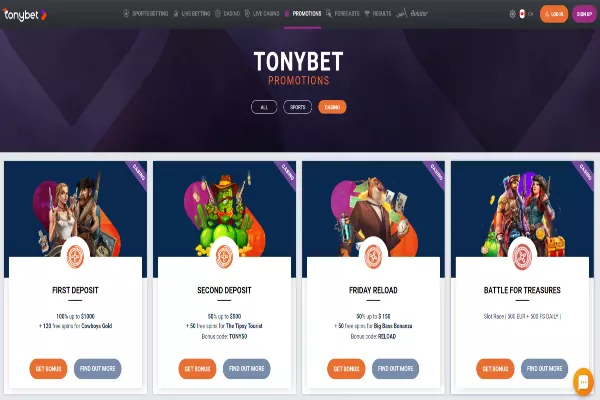
Task: Click the Battle for Treasures chip badge
Action: 522,256
